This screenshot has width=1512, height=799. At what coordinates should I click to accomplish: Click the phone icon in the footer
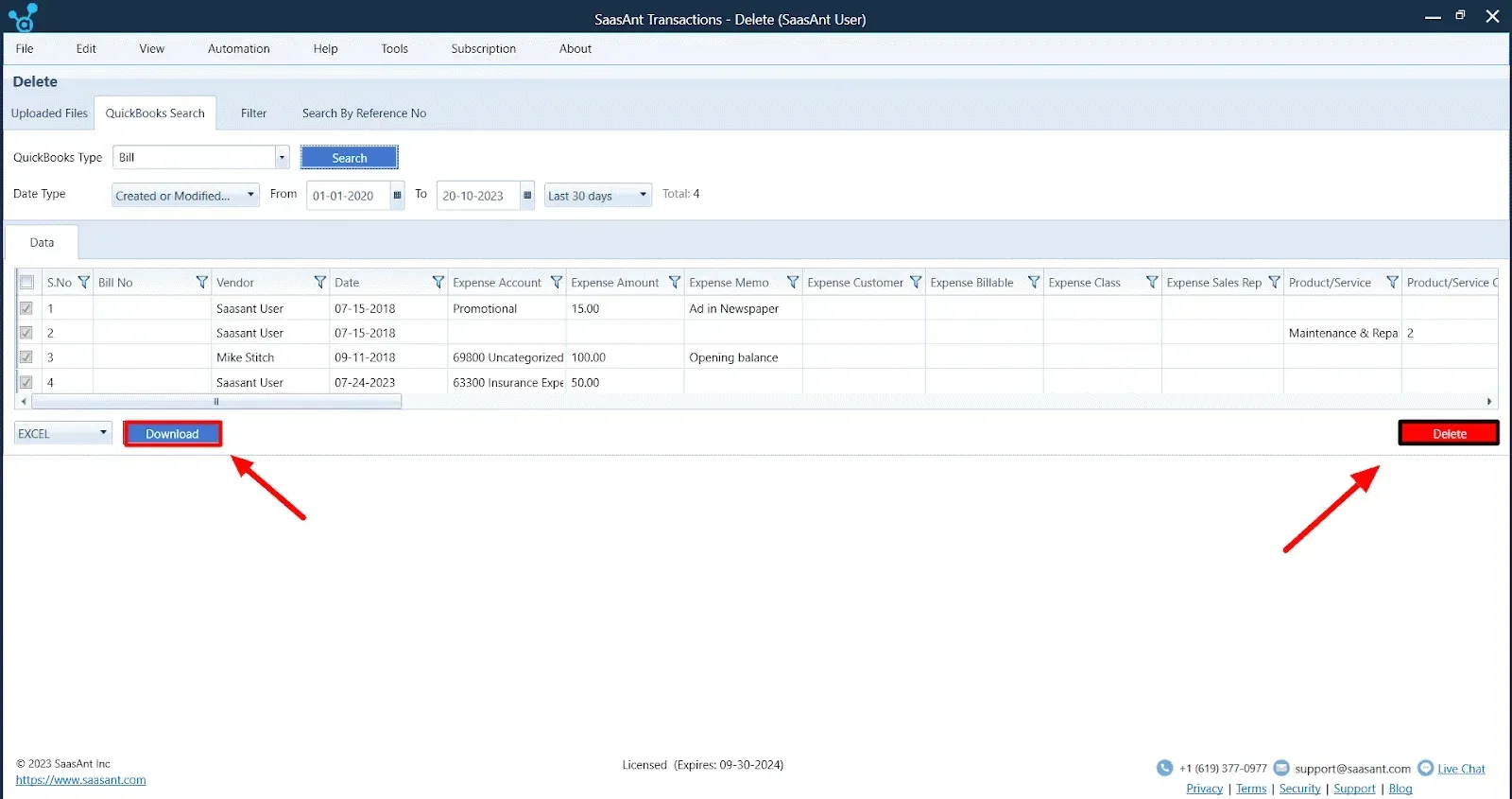click(1164, 768)
